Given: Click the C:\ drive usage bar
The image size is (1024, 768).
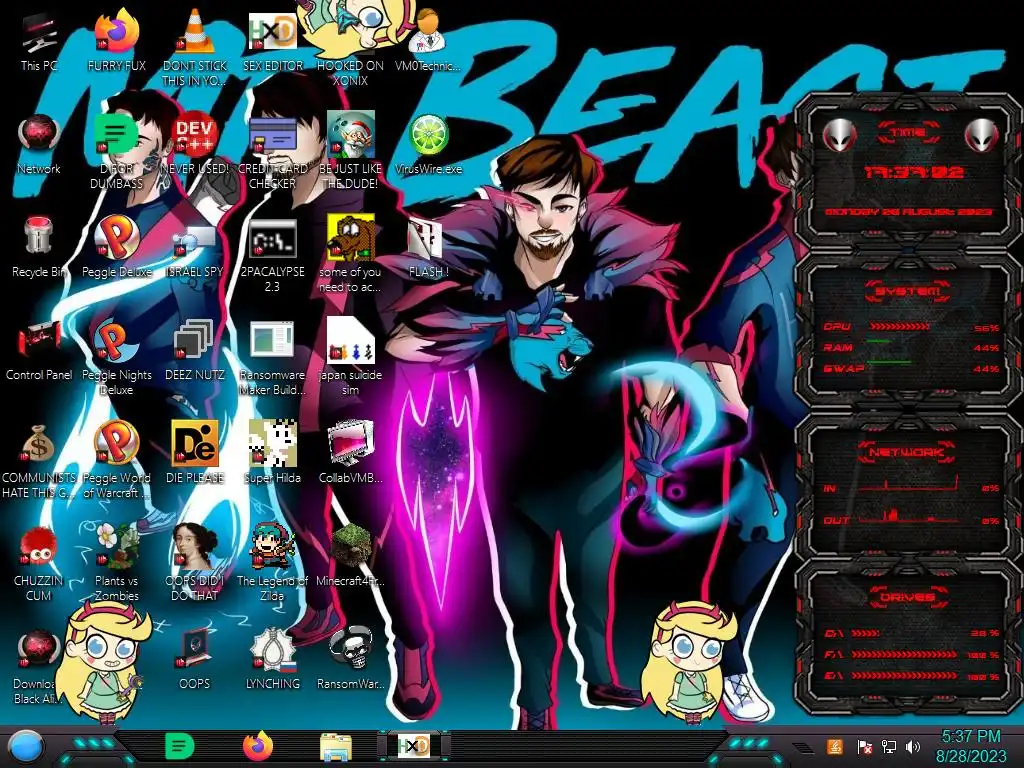Looking at the screenshot, I should coord(867,633).
